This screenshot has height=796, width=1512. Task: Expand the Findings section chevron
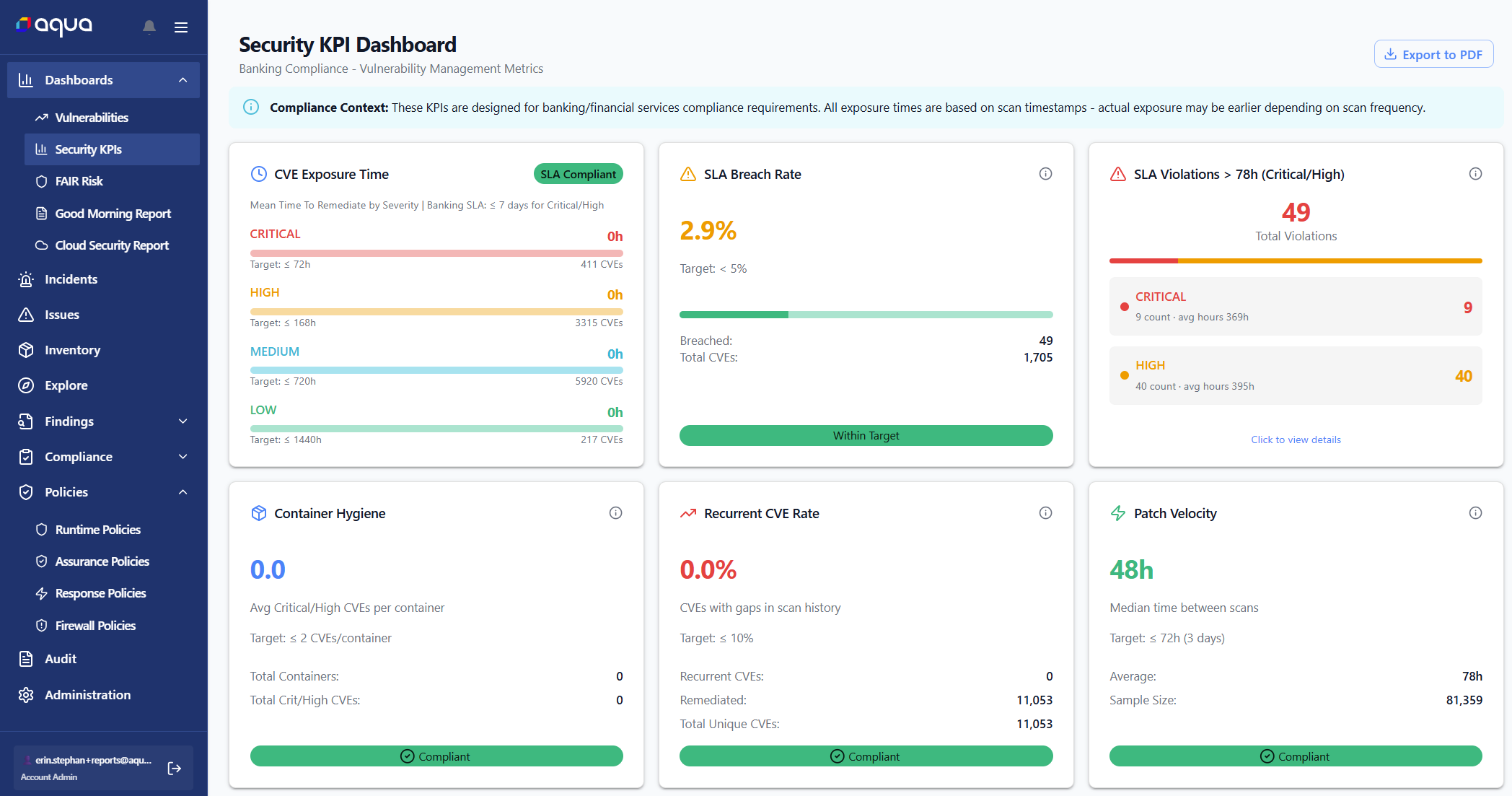click(183, 421)
